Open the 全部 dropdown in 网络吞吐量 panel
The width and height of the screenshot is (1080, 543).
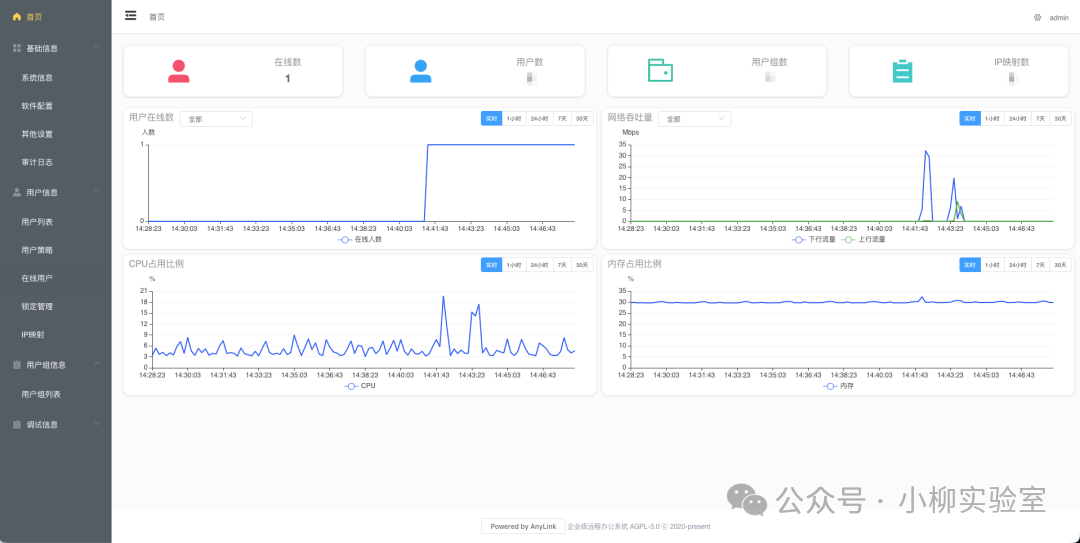tap(694, 118)
